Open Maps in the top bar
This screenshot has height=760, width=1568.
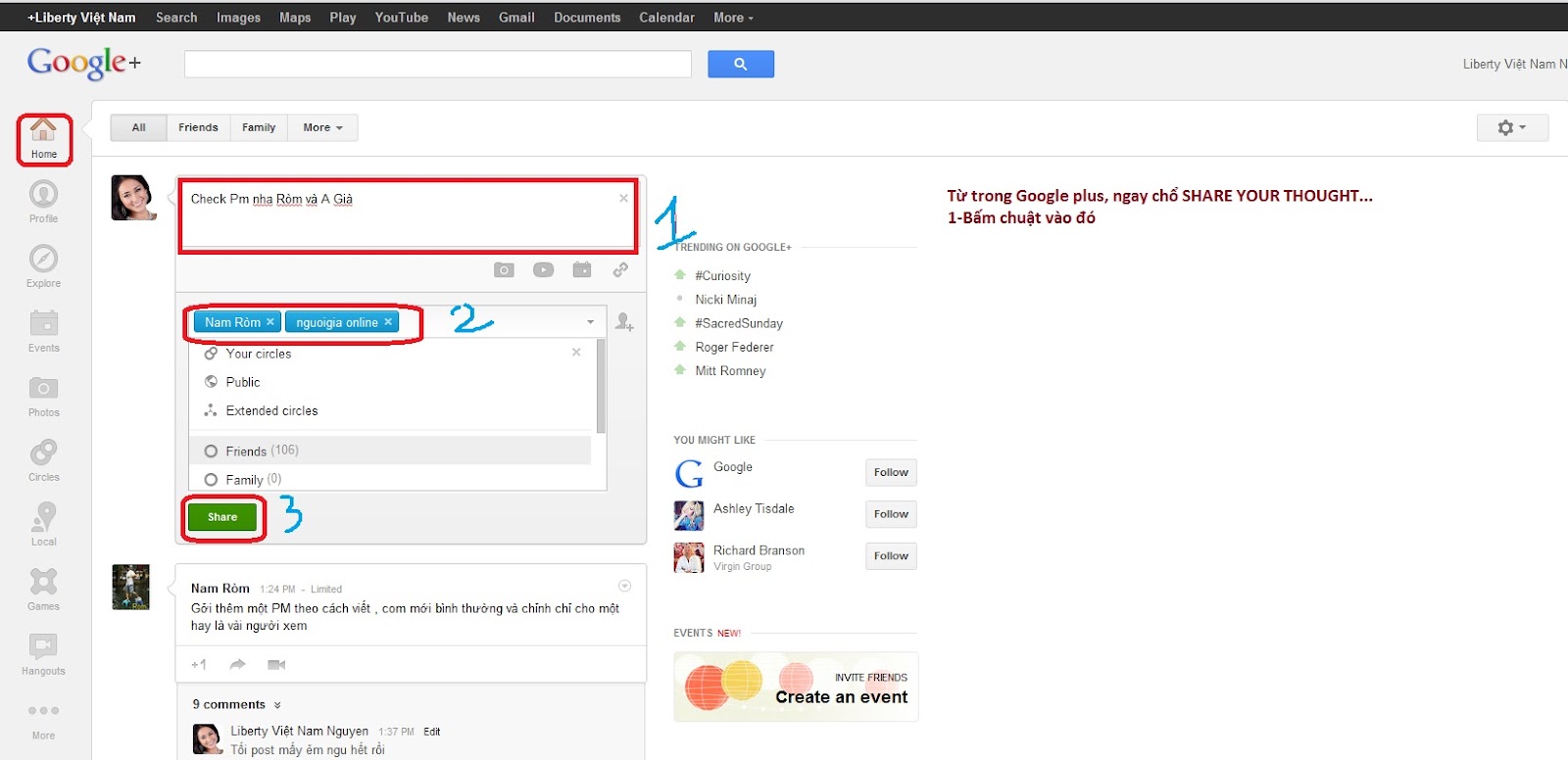295,18
